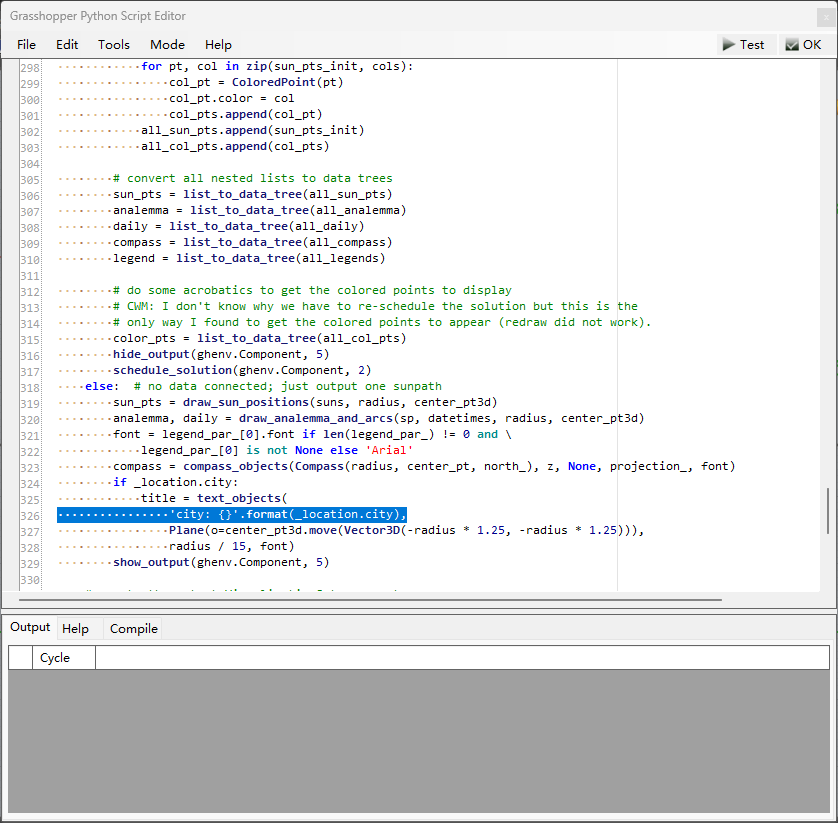This screenshot has height=823, width=838.
Task: Click the line 'font = legend_par_[0].font if len(legend_par_)'
Action: click(312, 435)
